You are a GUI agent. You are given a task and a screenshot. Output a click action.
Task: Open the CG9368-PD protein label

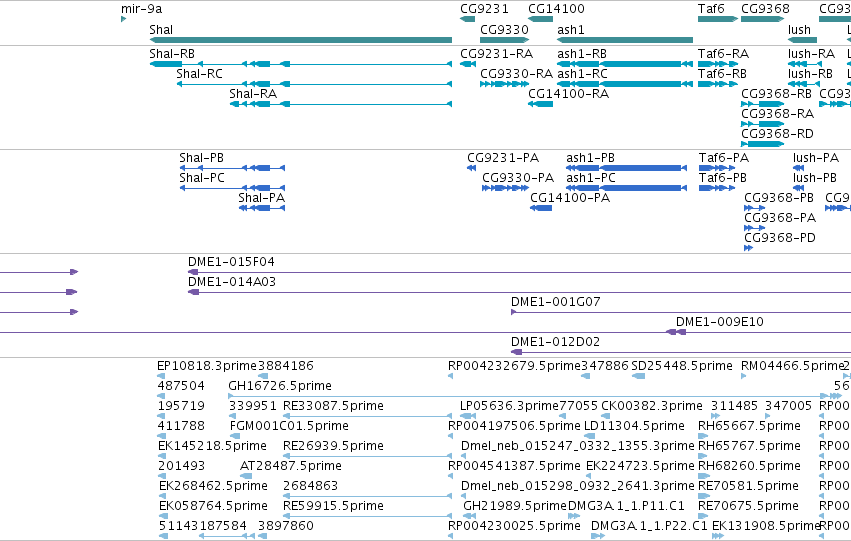click(x=780, y=238)
